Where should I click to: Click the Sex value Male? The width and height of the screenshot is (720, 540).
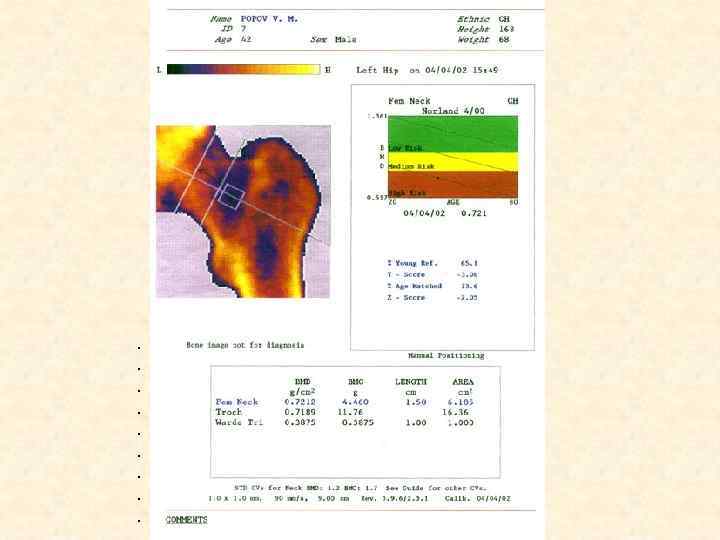[x=346, y=39]
